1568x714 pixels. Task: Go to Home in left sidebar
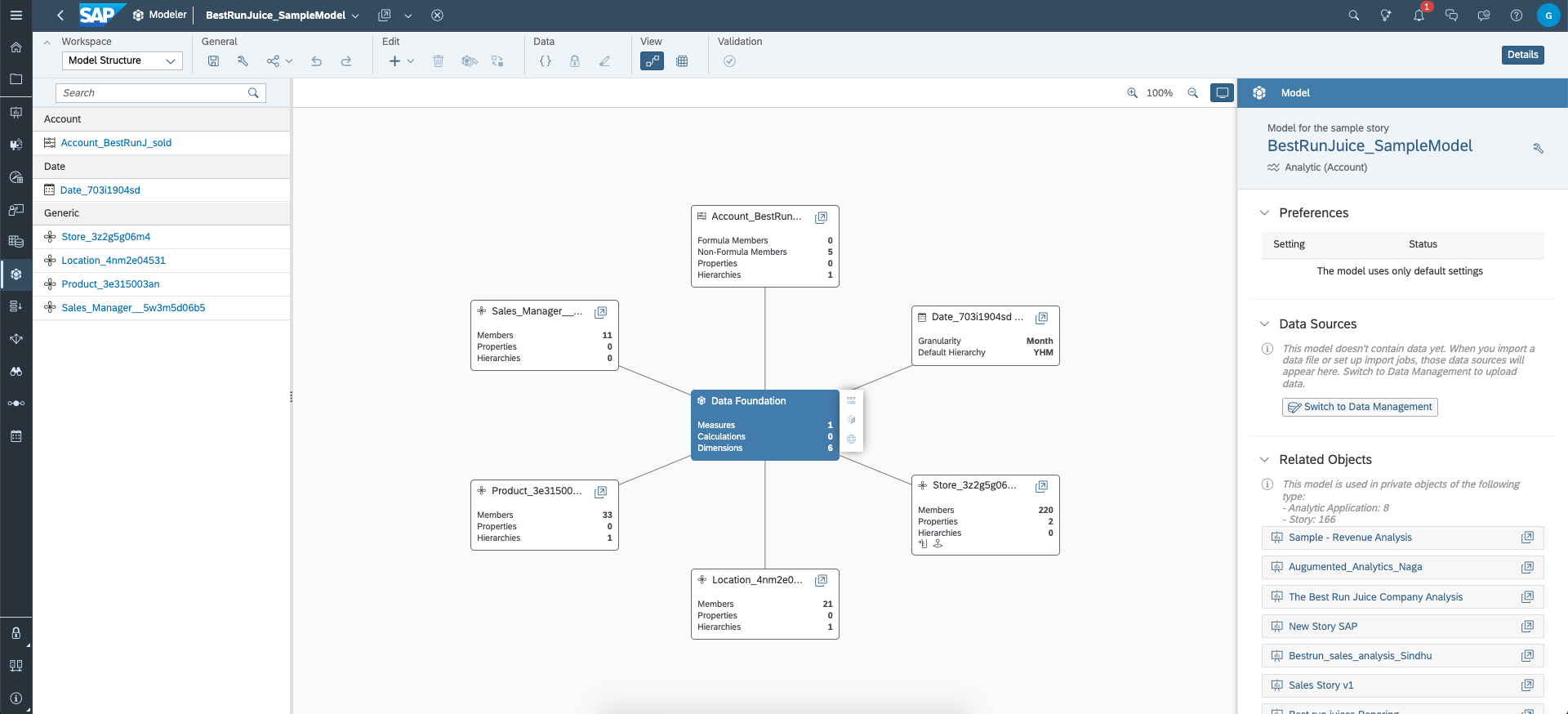click(x=16, y=47)
